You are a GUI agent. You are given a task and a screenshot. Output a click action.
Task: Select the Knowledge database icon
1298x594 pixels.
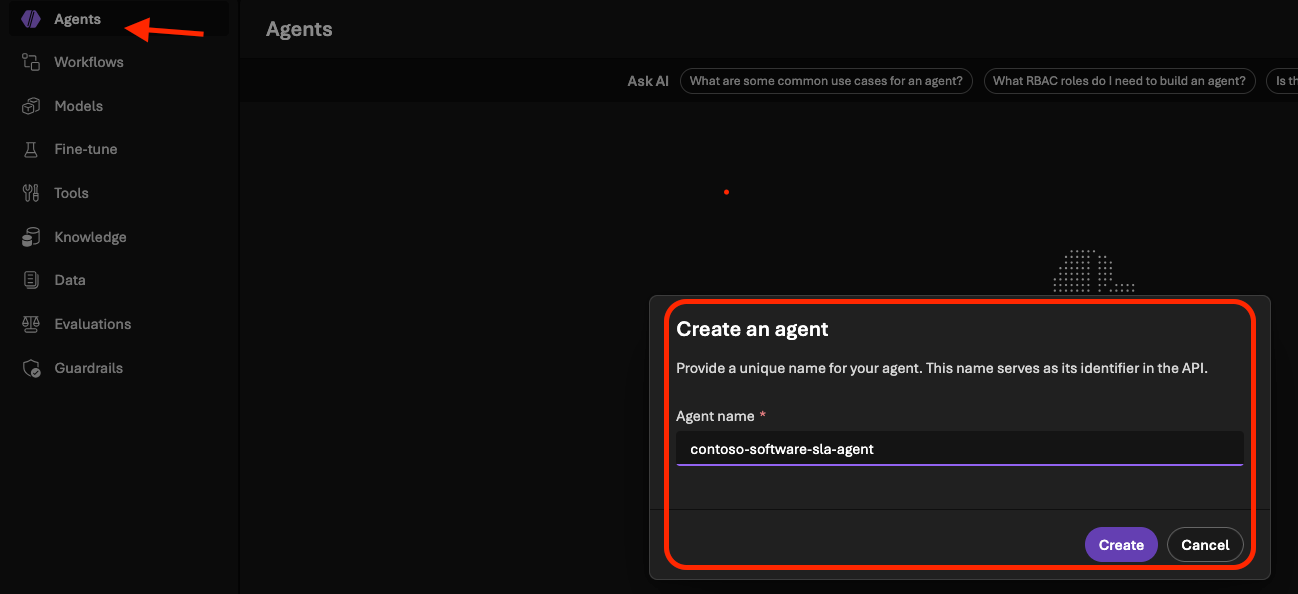[x=31, y=237]
